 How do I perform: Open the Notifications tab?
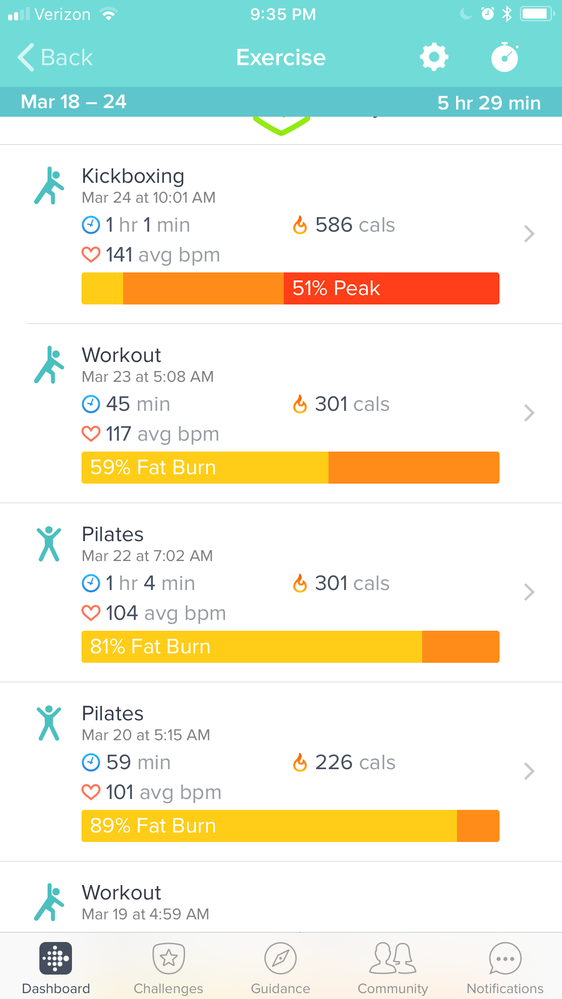505,968
